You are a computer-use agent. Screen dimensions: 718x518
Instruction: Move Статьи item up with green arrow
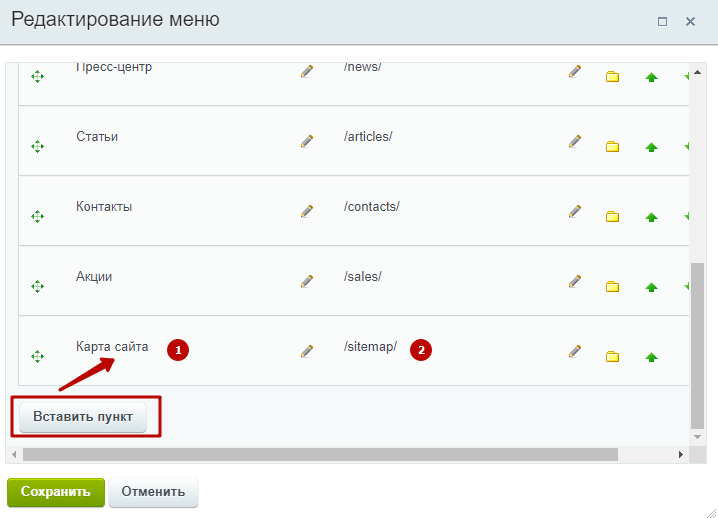pyautogui.click(x=651, y=147)
